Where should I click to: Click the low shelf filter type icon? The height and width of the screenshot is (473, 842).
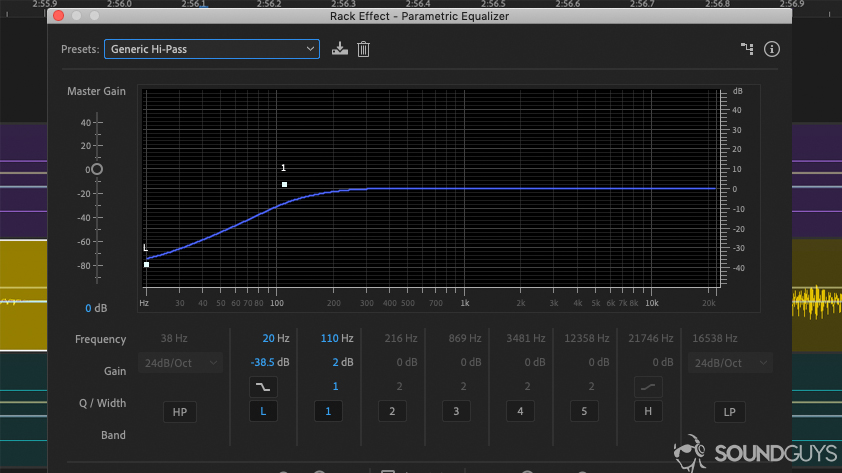pyautogui.click(x=263, y=387)
